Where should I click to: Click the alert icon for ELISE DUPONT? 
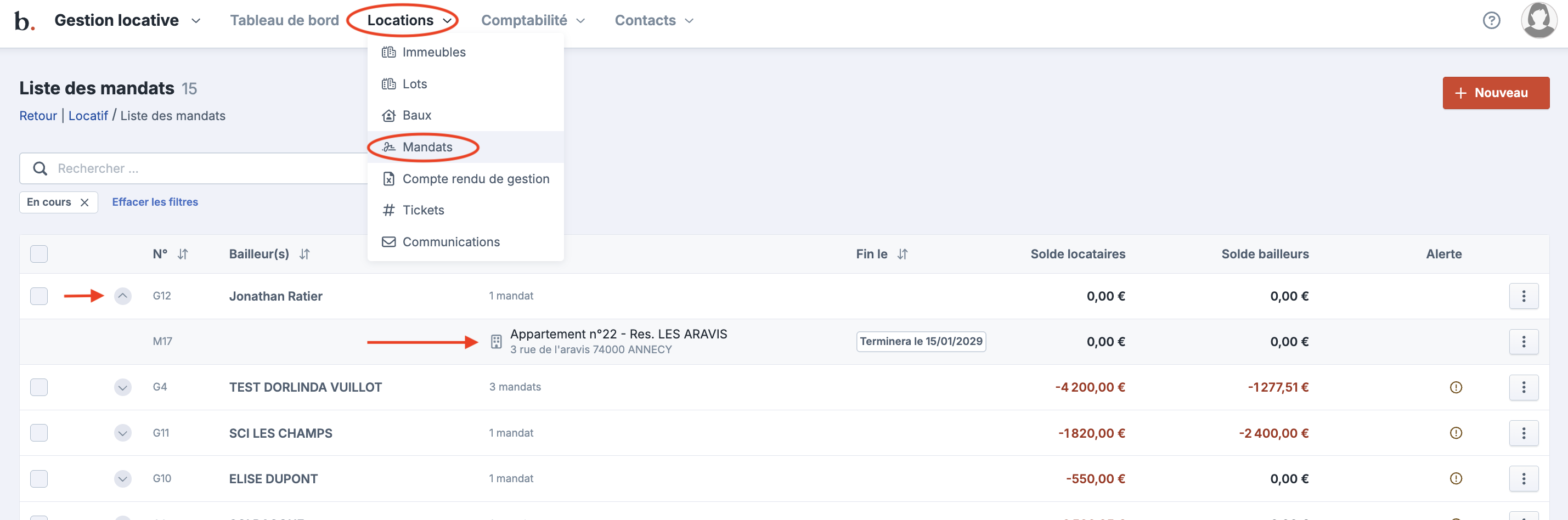(1456, 479)
